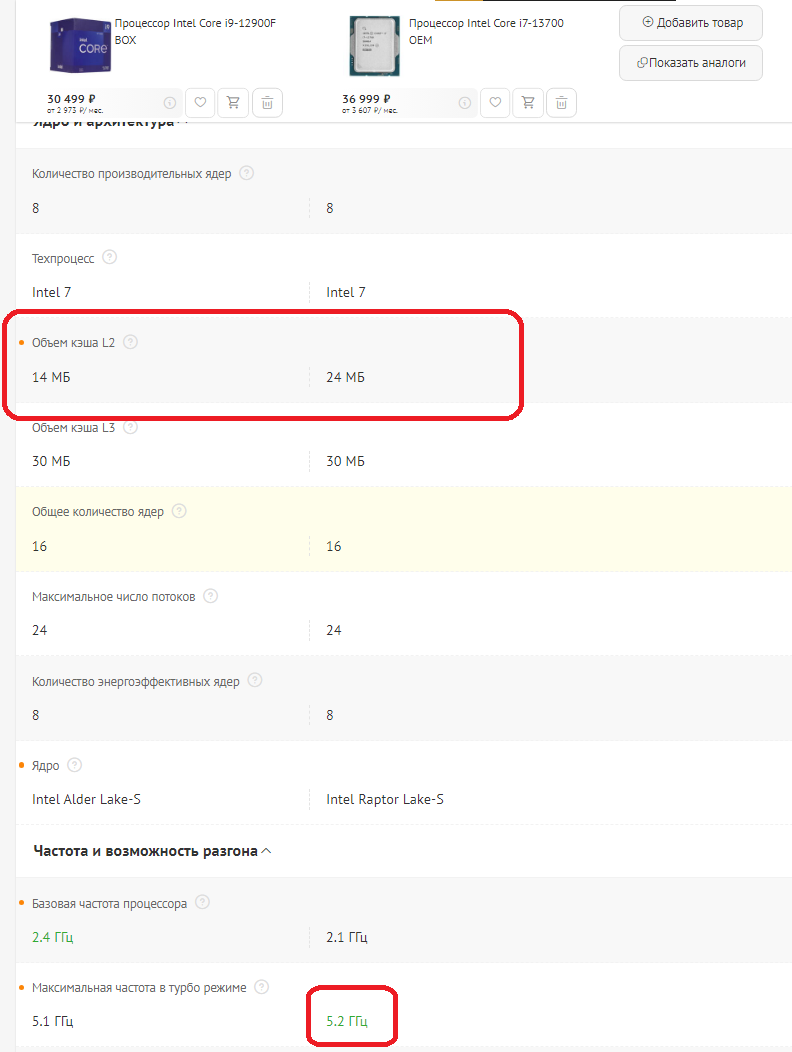
Task: Show help for Количество производительных ядер
Action: [247, 172]
